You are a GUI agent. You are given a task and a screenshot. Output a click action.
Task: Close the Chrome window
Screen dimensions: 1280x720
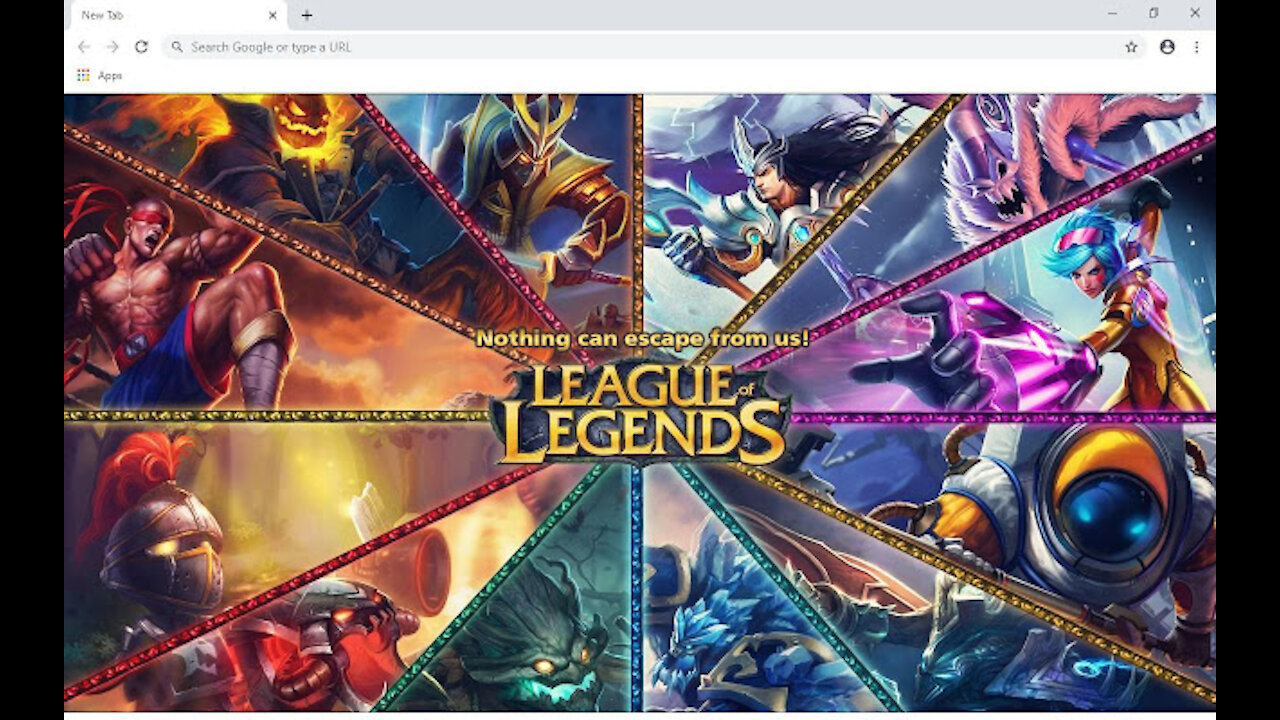coord(1195,13)
